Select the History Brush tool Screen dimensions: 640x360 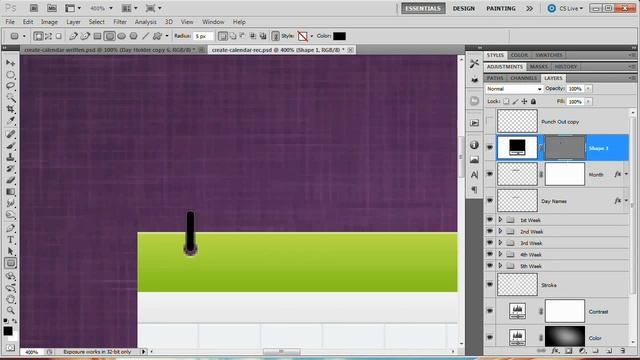(11, 169)
